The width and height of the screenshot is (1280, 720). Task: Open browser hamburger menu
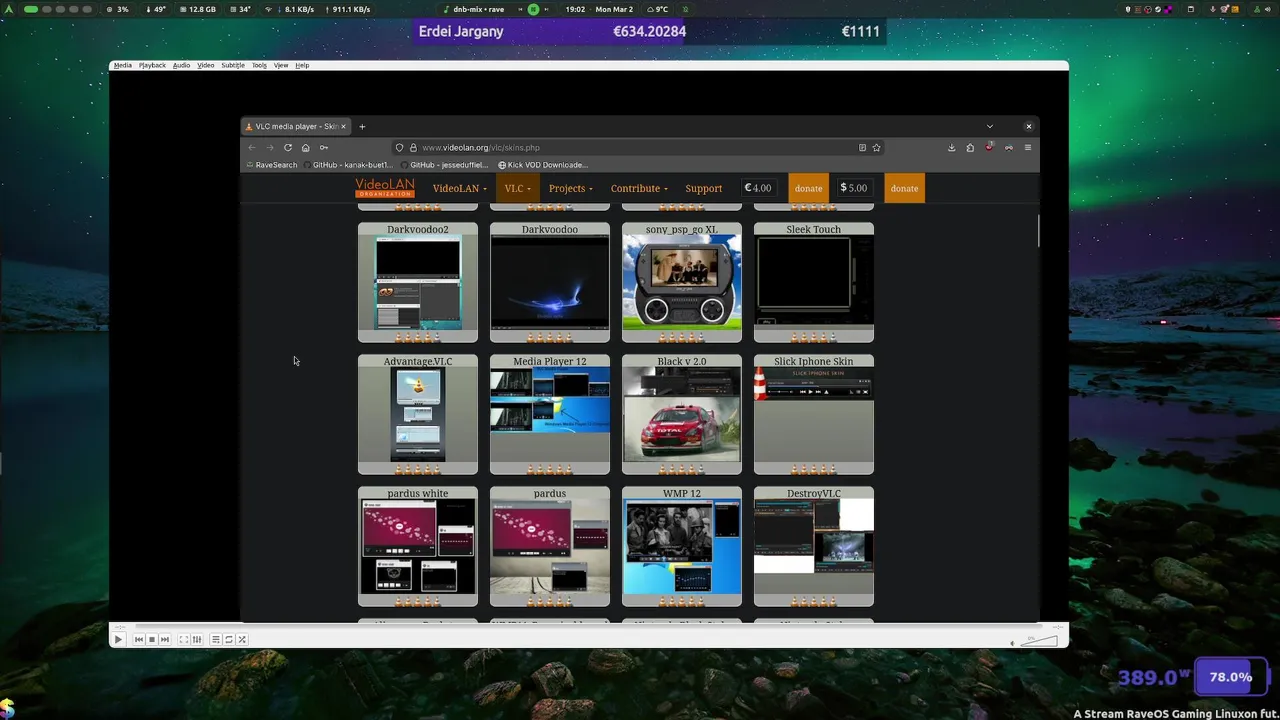(1027, 147)
